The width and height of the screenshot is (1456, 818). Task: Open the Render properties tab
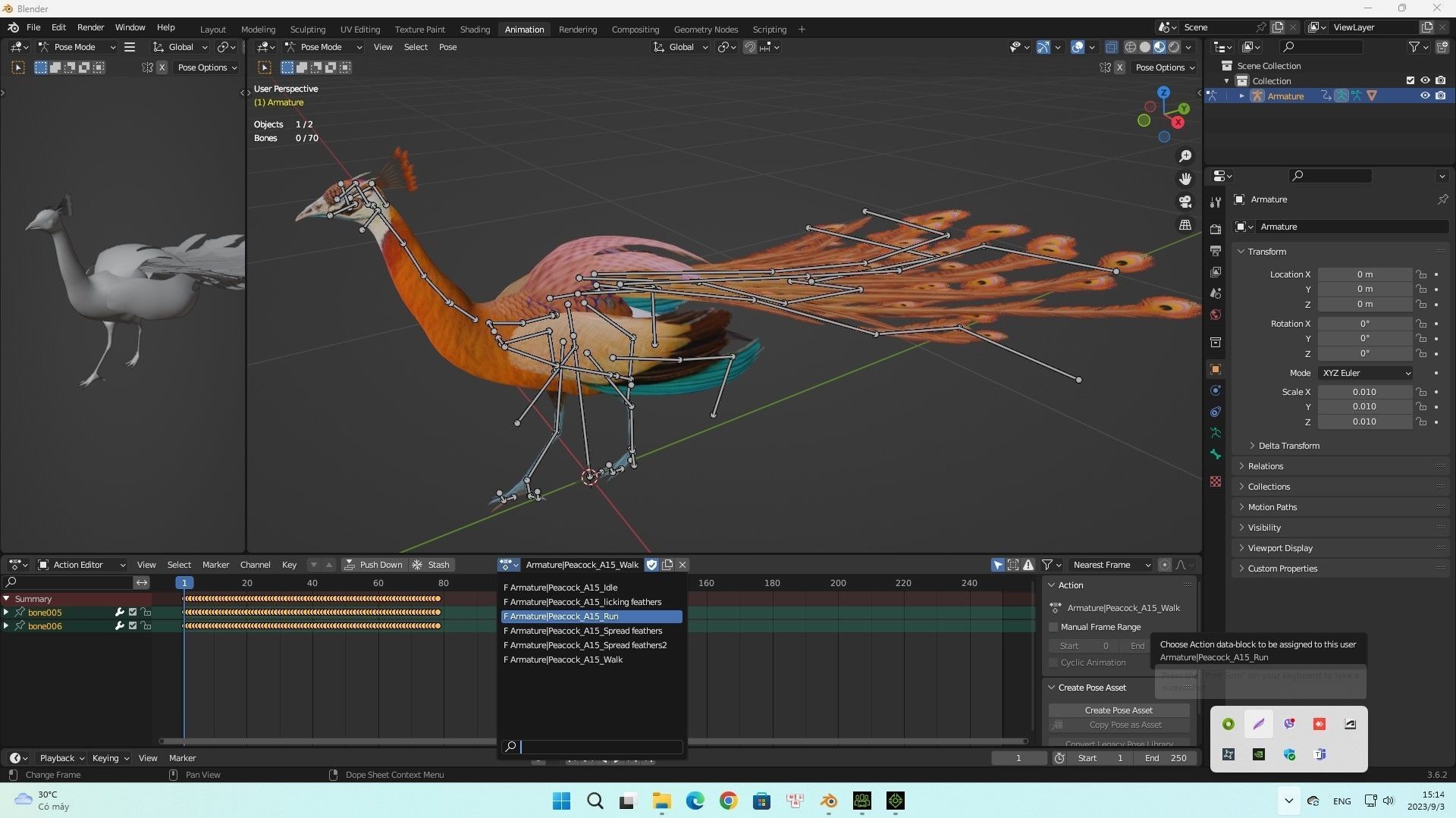(1216, 229)
